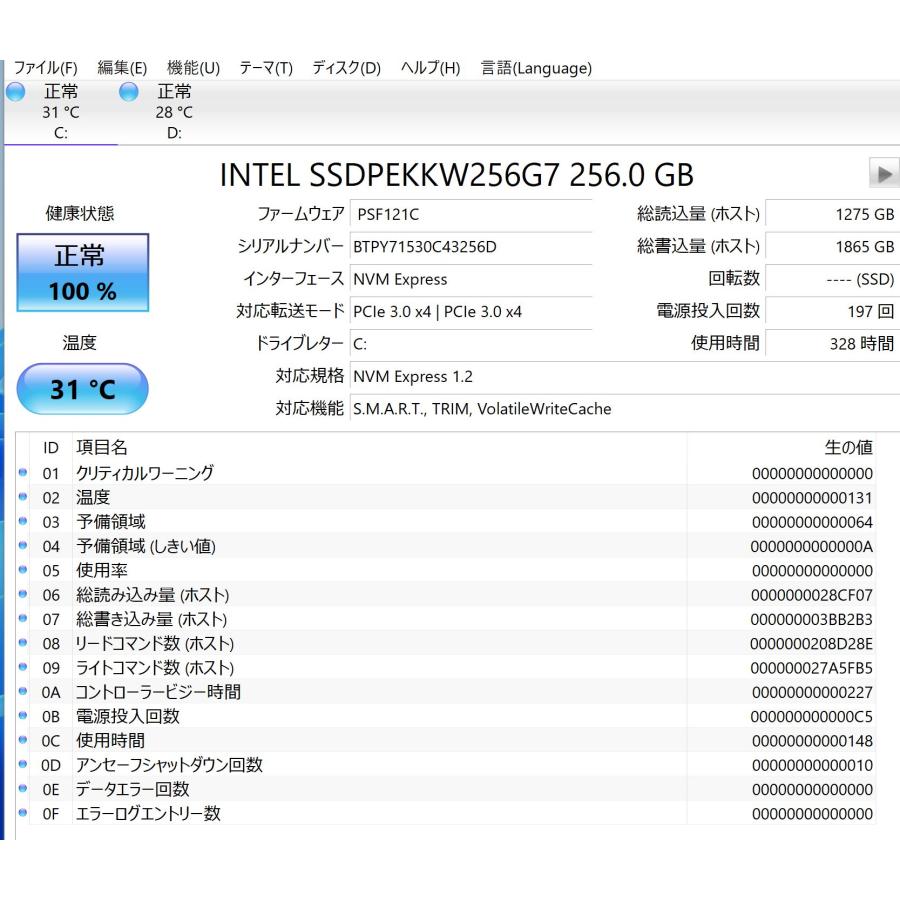Image resolution: width=900 pixels, height=900 pixels.
Task: Click status dot of 予備領域 (しきい値) row
Action: (x=23, y=545)
